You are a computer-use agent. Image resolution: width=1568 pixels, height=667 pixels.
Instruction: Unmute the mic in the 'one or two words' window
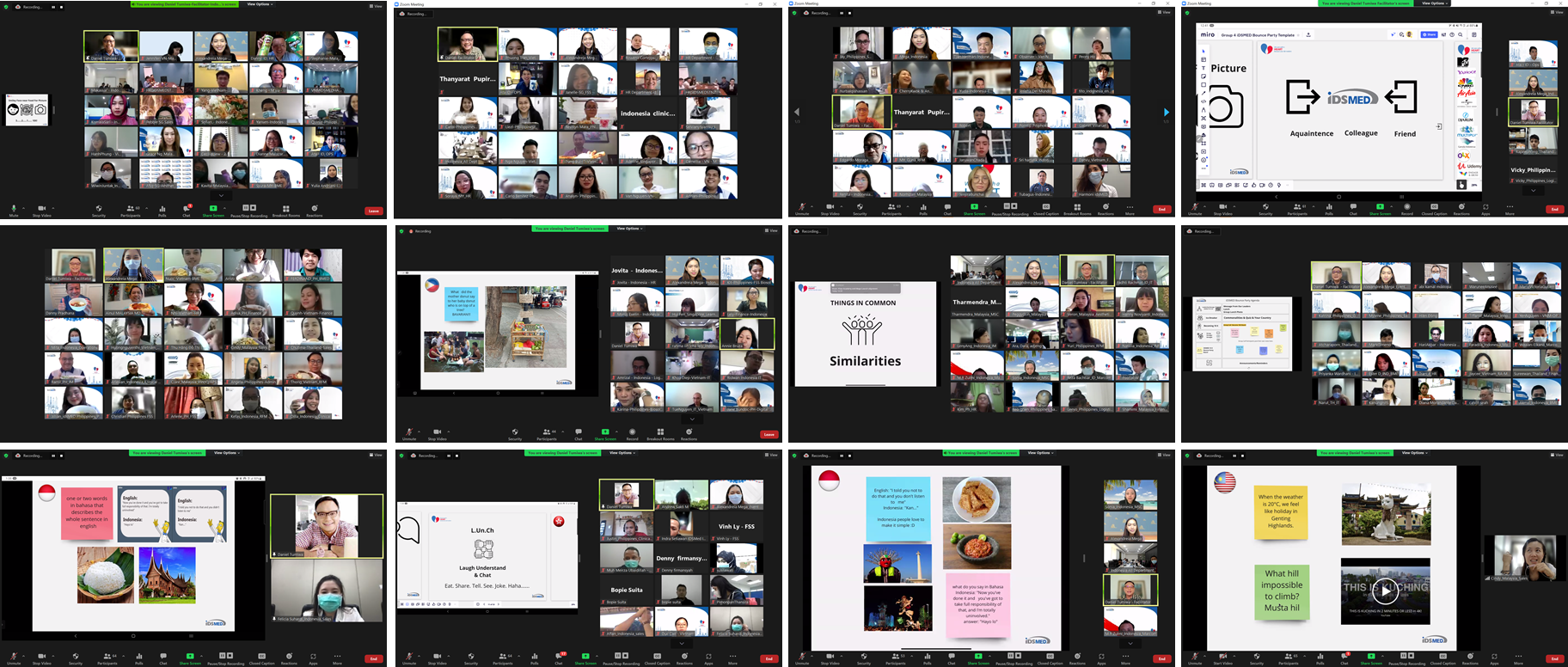tap(15, 659)
